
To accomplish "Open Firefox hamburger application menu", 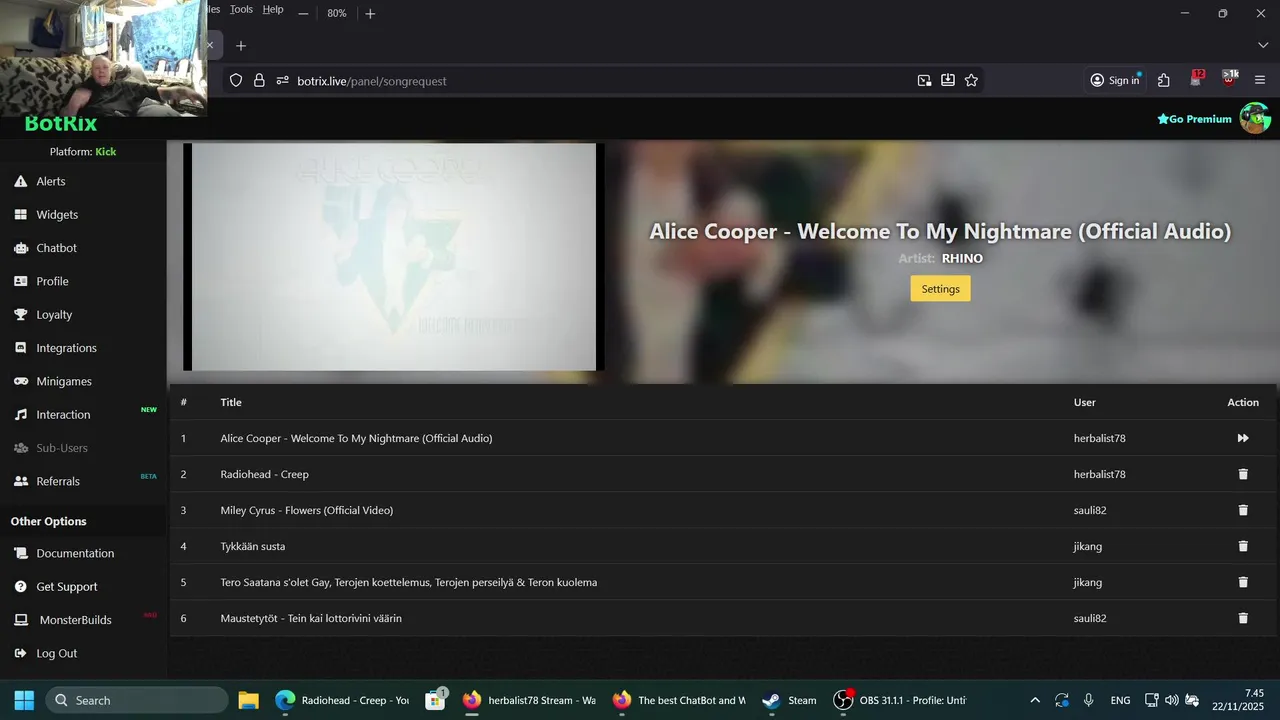I will click(1260, 81).
